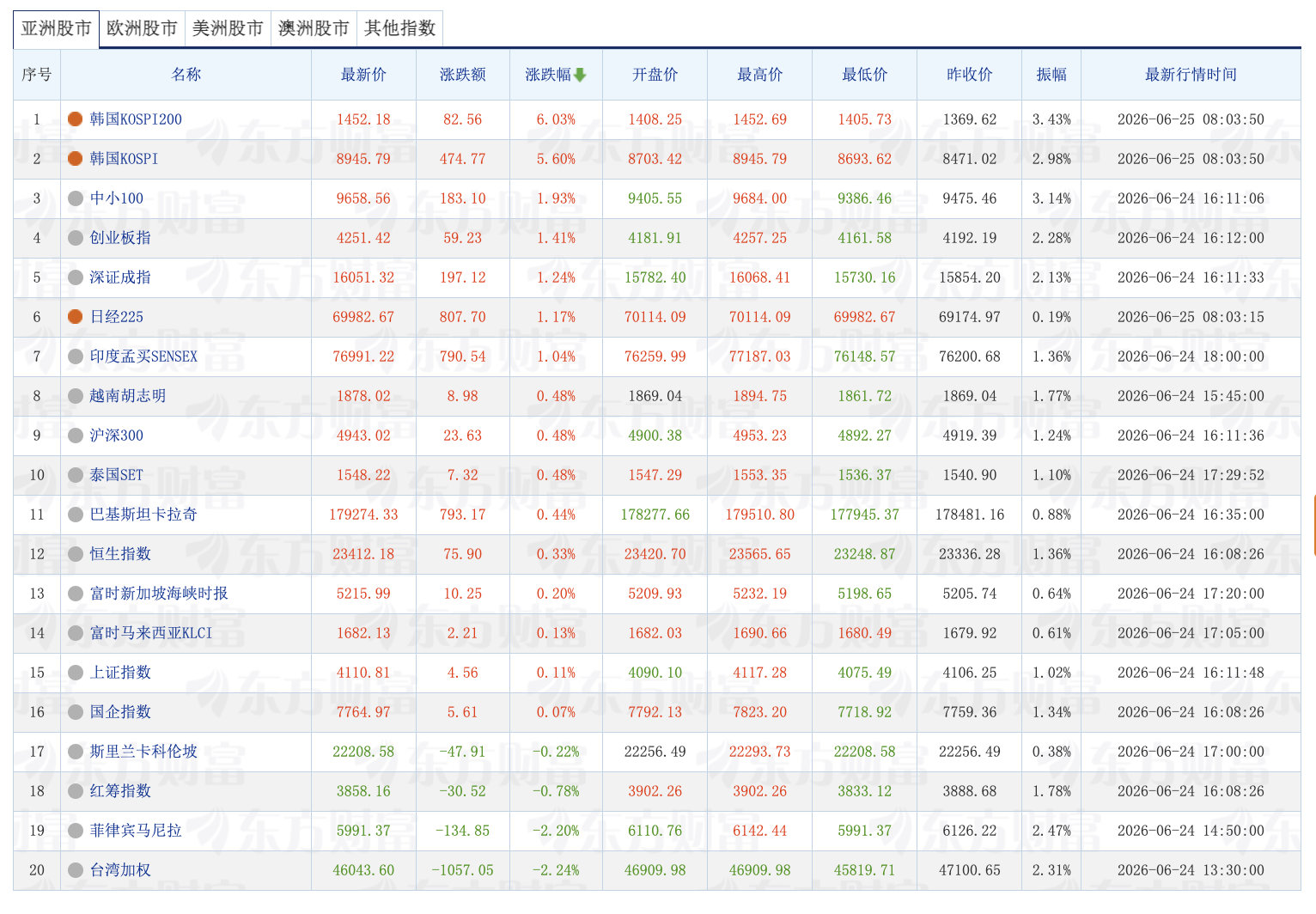
Task: Open the 国企指数 index link
Action: point(120,712)
